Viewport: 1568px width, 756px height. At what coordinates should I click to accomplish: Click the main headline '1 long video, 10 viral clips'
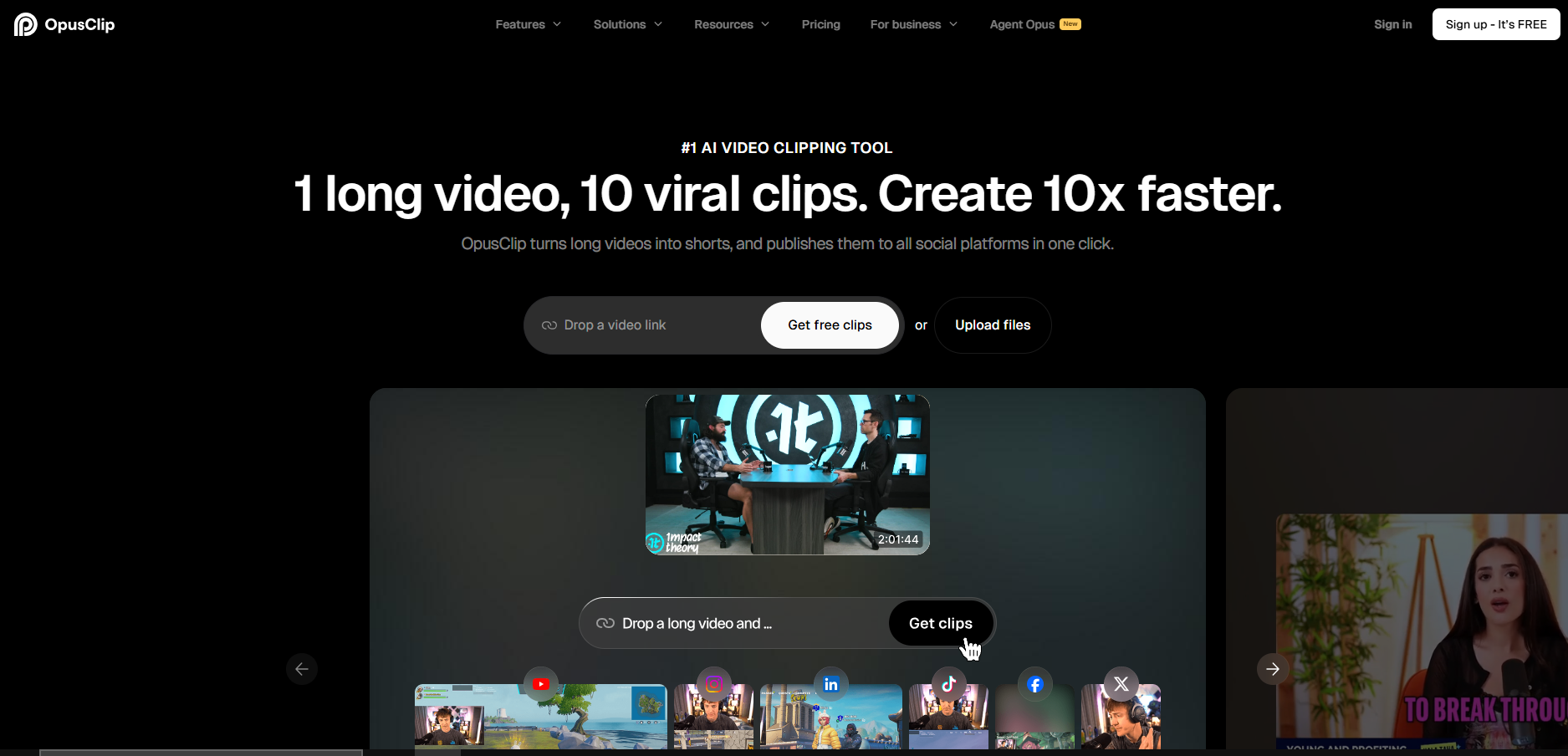click(788, 194)
